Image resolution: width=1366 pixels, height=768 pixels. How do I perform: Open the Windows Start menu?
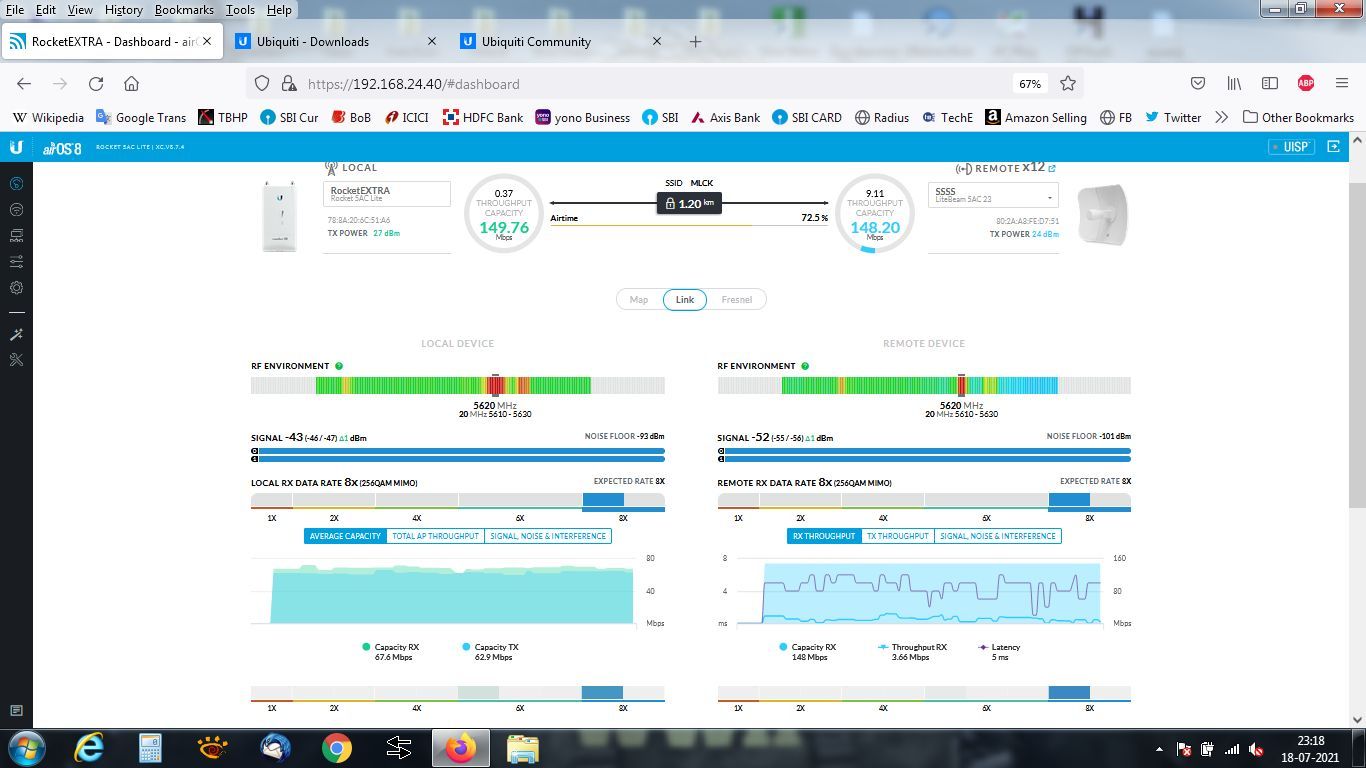(x=27, y=748)
